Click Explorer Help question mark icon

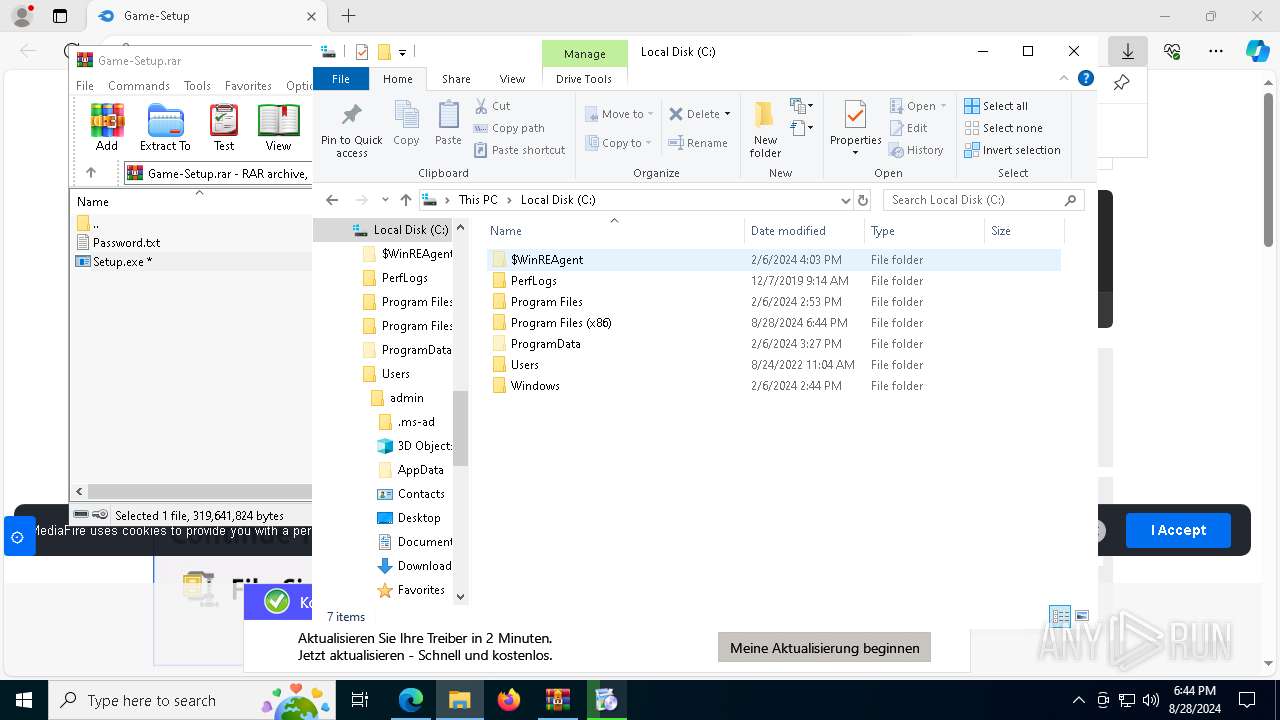click(x=1086, y=78)
